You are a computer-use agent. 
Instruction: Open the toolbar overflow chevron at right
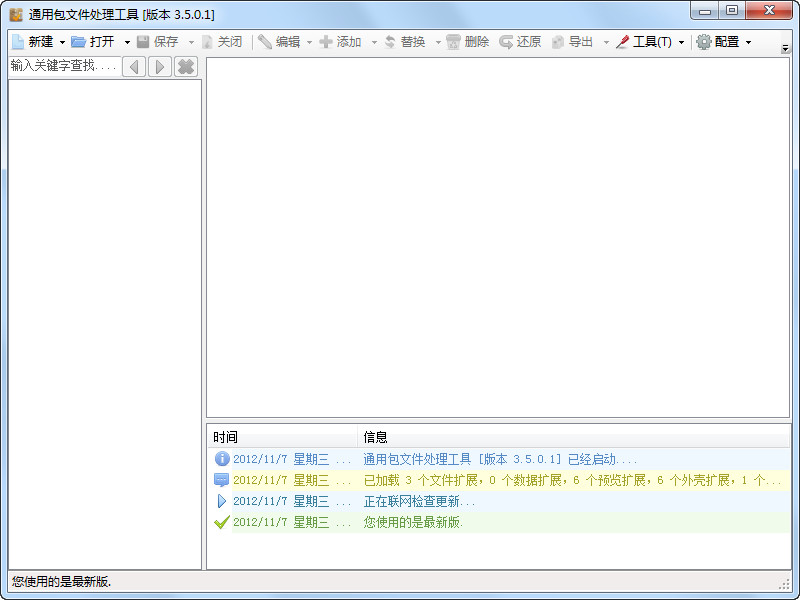pyautogui.click(x=785, y=48)
